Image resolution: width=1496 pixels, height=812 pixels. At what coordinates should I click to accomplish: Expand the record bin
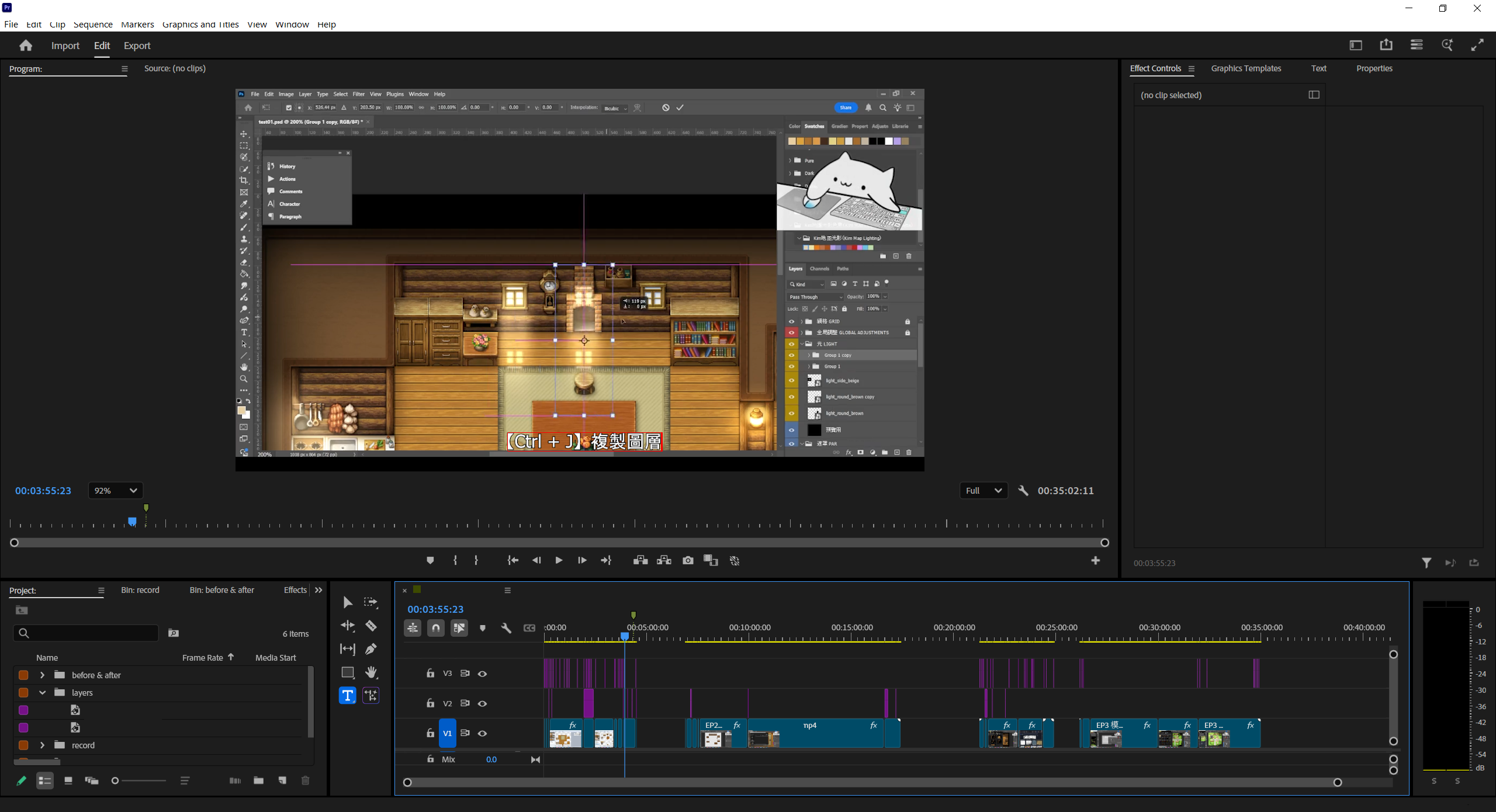pos(42,745)
